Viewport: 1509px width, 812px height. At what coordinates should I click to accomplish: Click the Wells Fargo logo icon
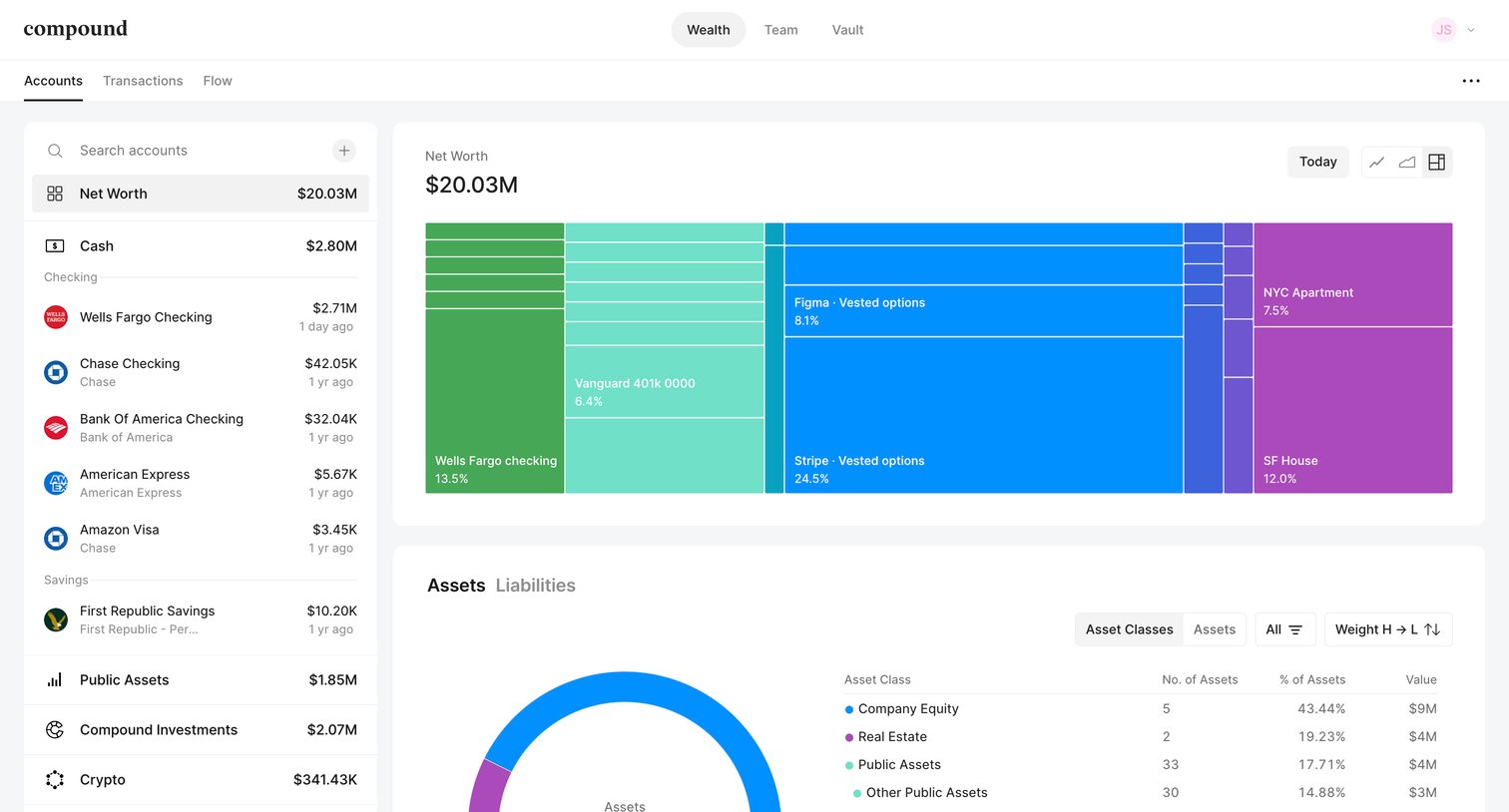click(56, 317)
